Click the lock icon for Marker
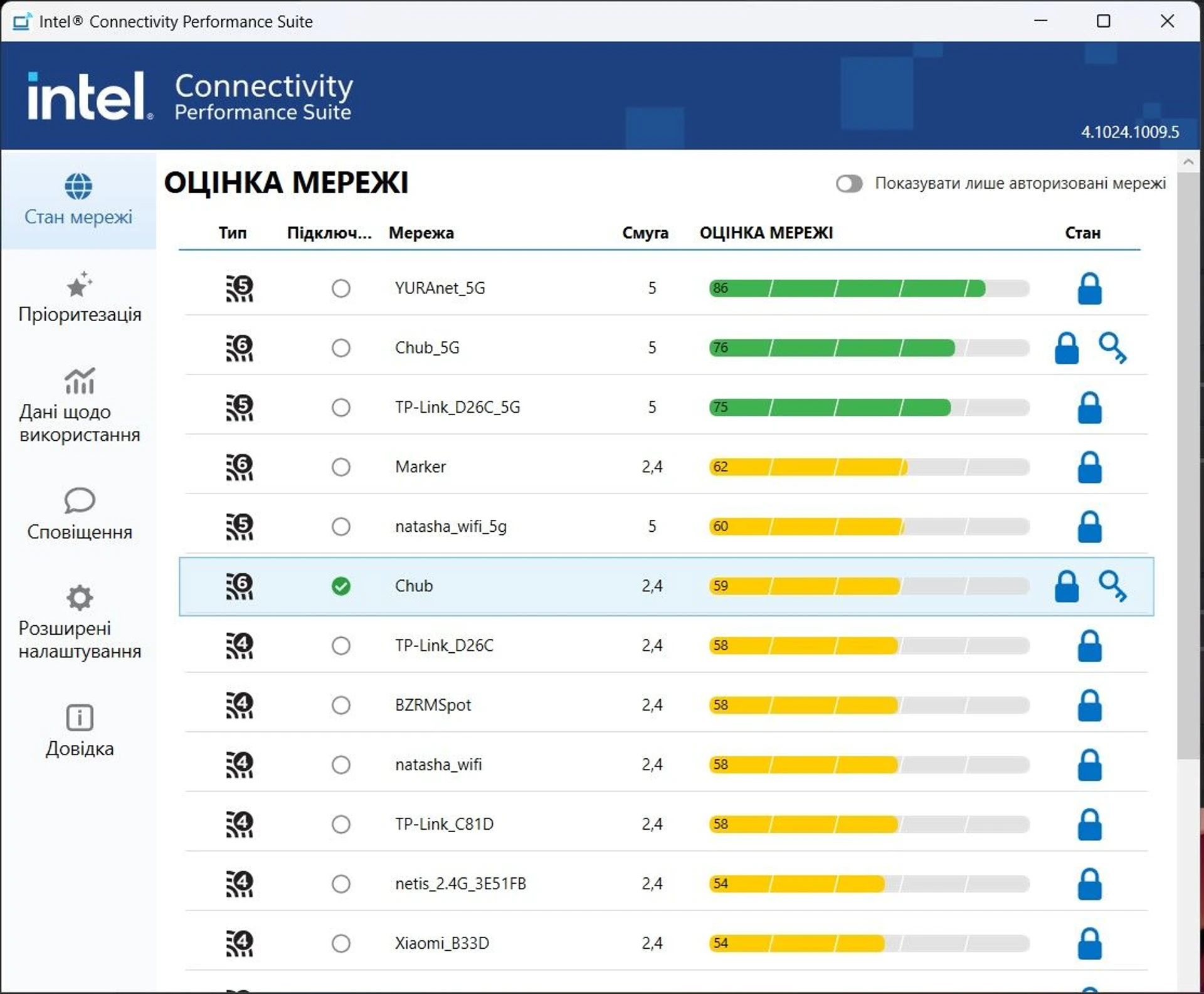The image size is (1204, 994). 1090,467
